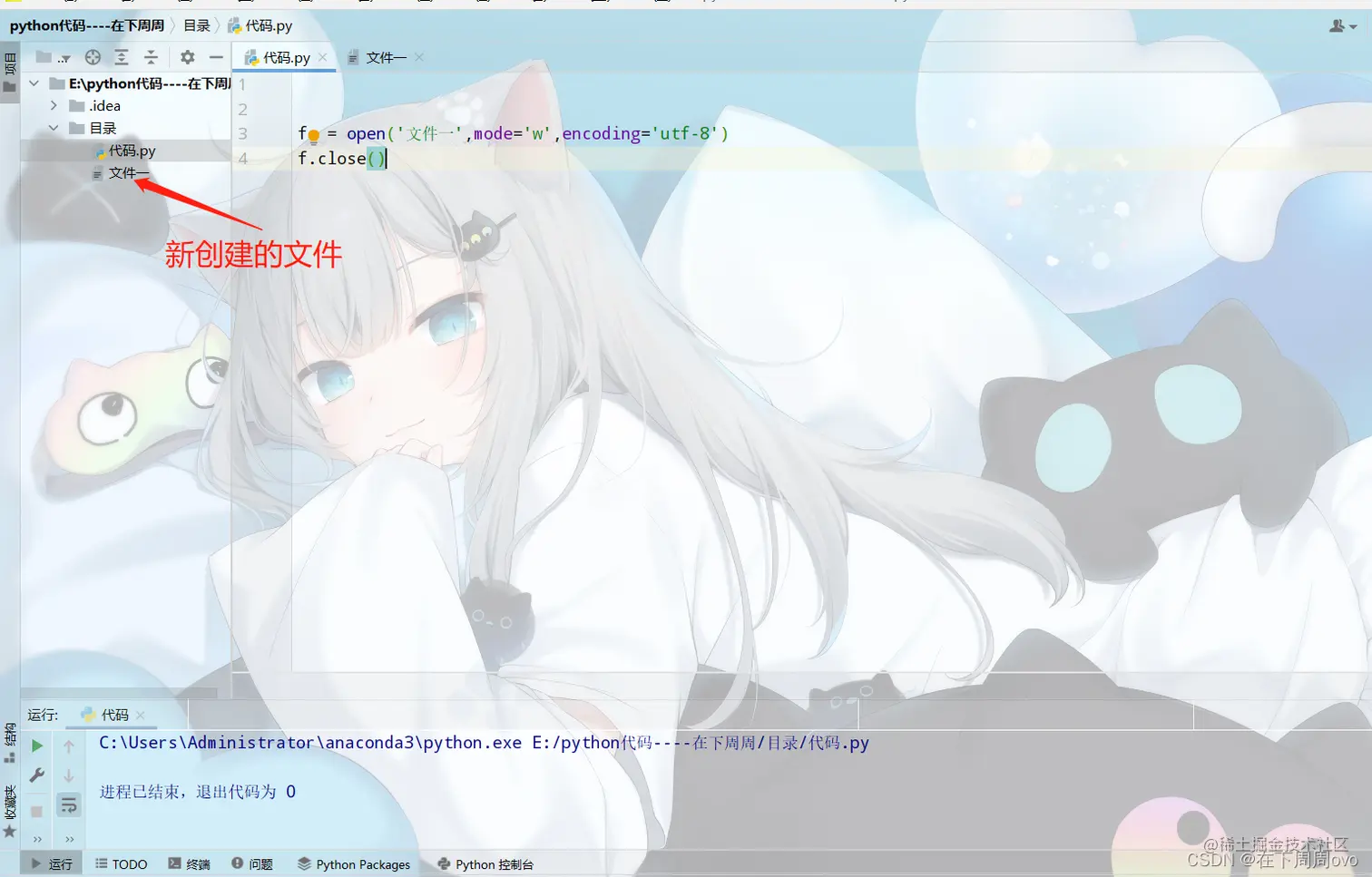The image size is (1372, 877).
Task: Click the Select Opened File target icon
Action: coord(93,57)
